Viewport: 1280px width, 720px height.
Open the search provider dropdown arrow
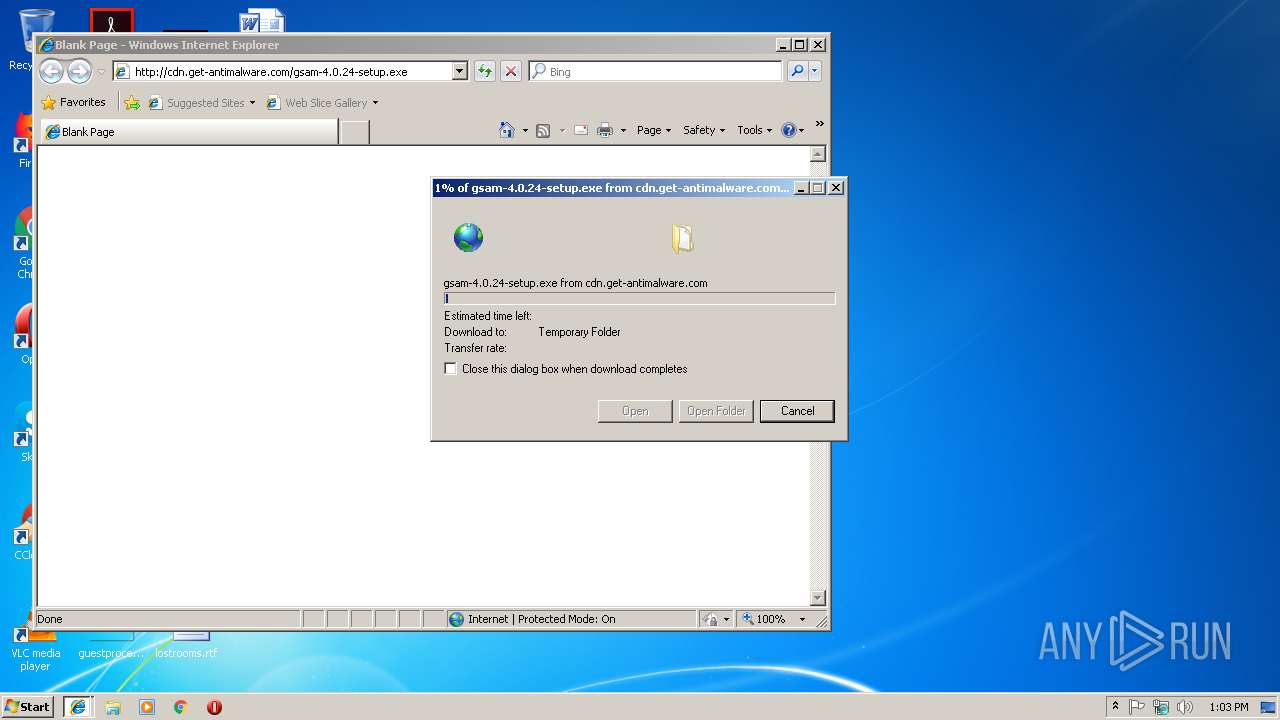coord(815,71)
